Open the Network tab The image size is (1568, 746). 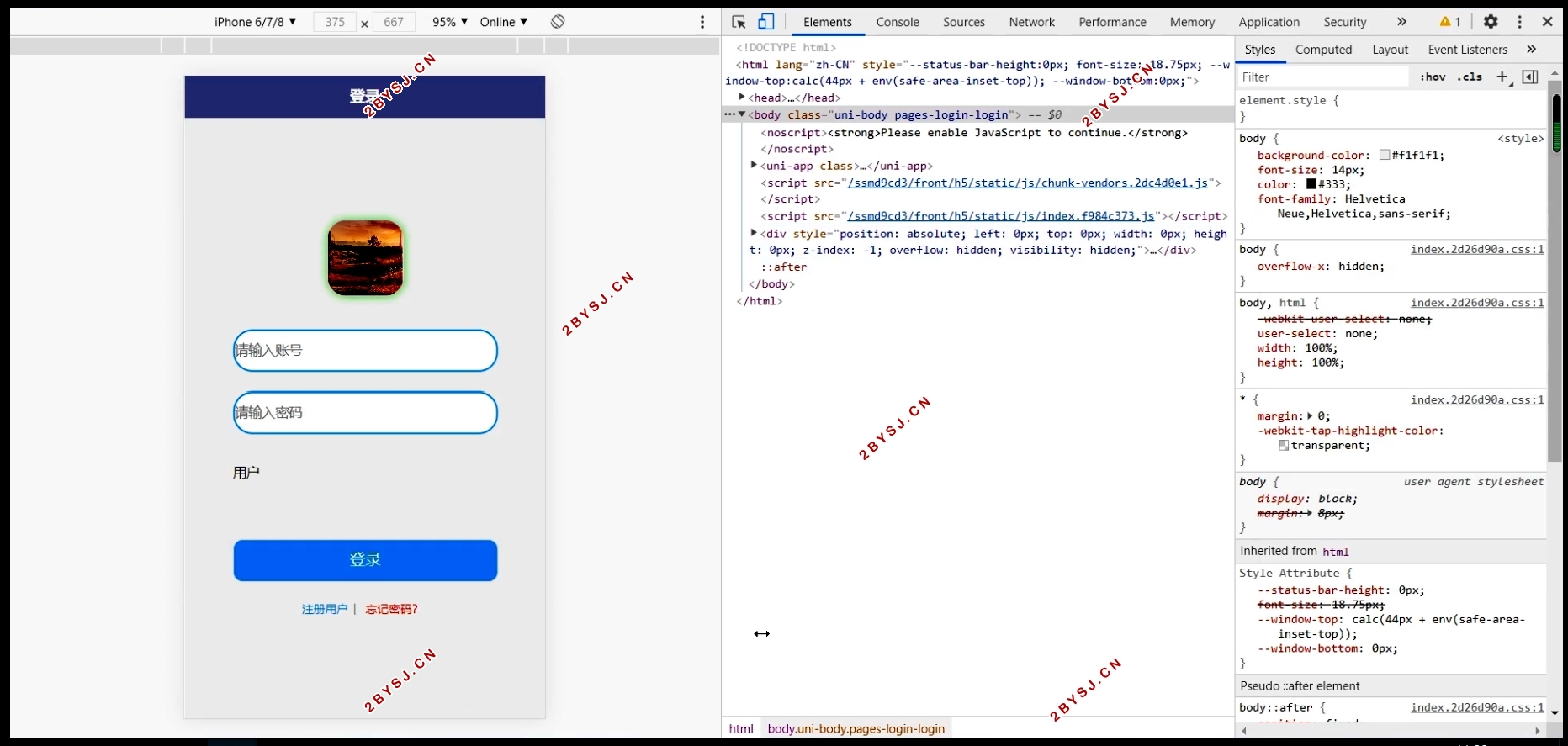(x=1032, y=22)
